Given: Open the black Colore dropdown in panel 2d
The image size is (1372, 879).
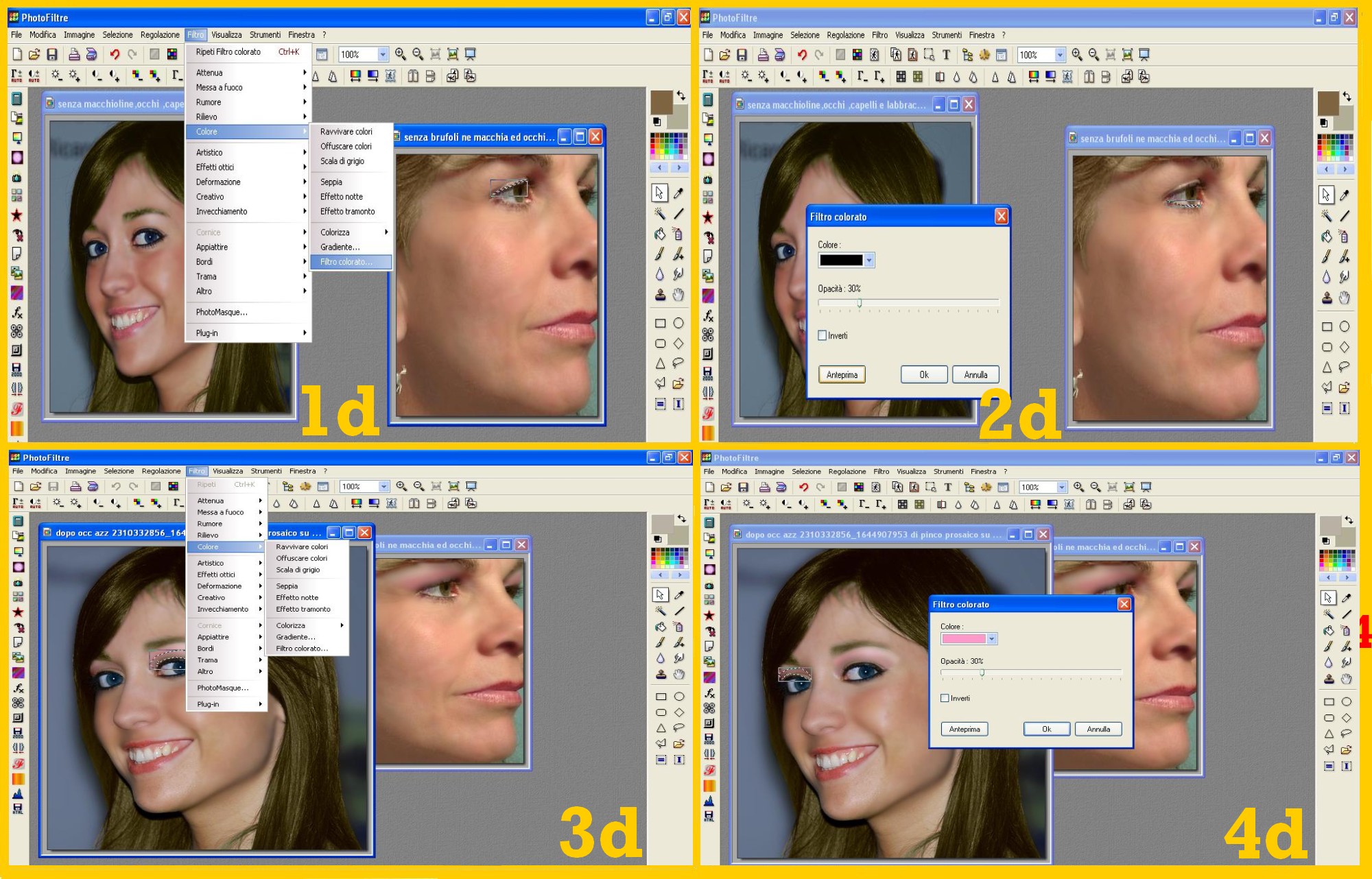Looking at the screenshot, I should coord(869,261).
